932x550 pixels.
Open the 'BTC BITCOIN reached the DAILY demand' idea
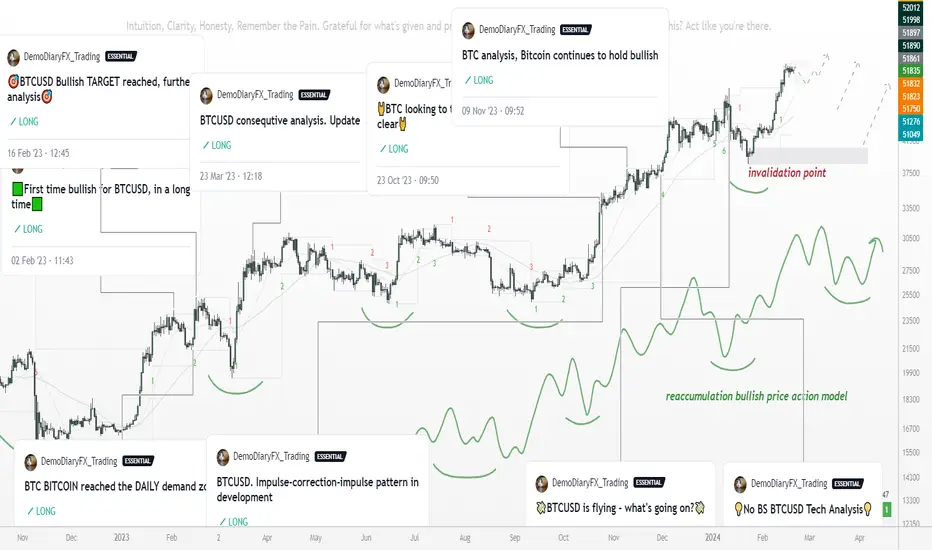click(115, 486)
